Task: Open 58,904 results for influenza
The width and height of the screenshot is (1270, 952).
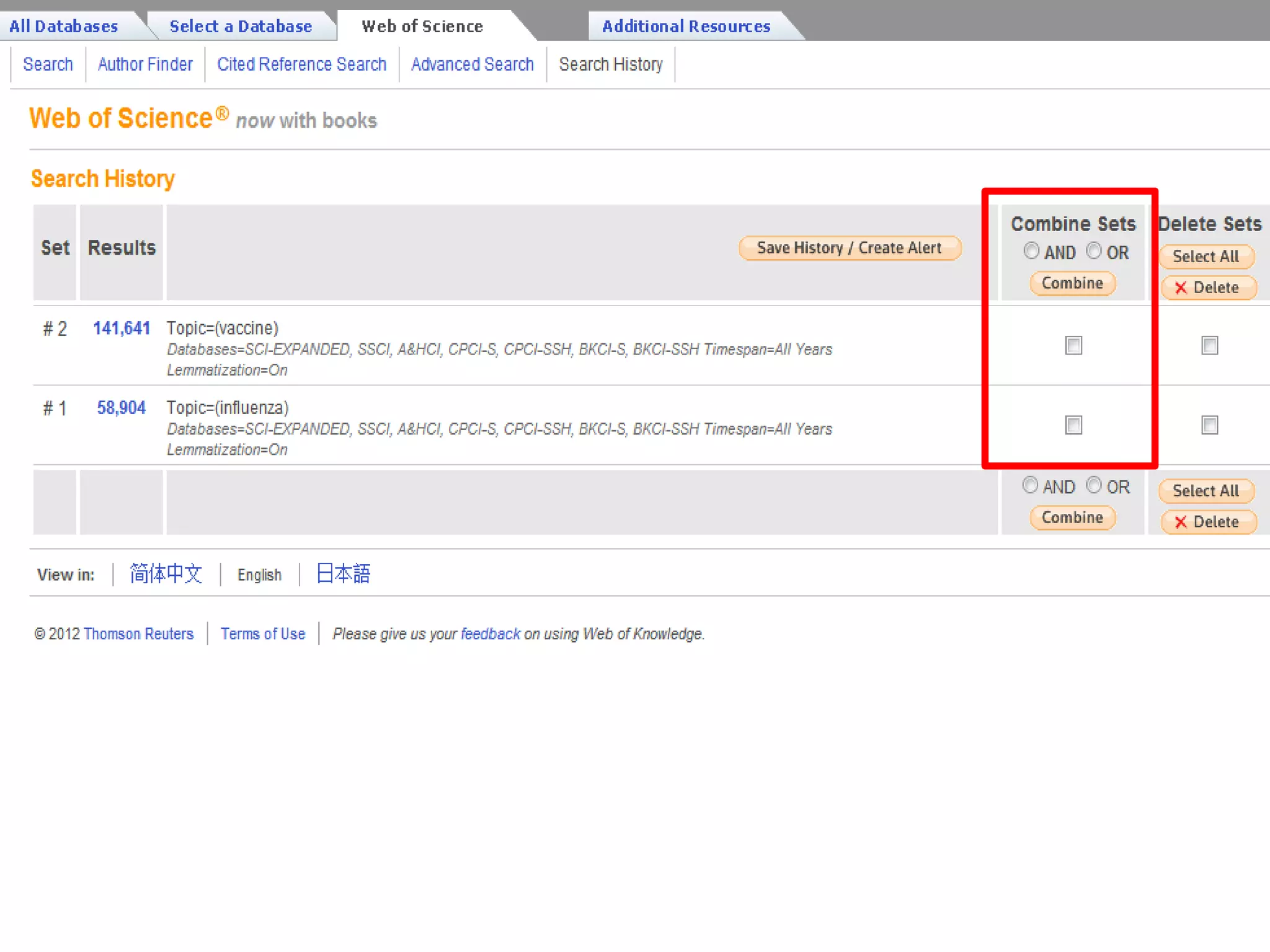Action: pyautogui.click(x=122, y=408)
